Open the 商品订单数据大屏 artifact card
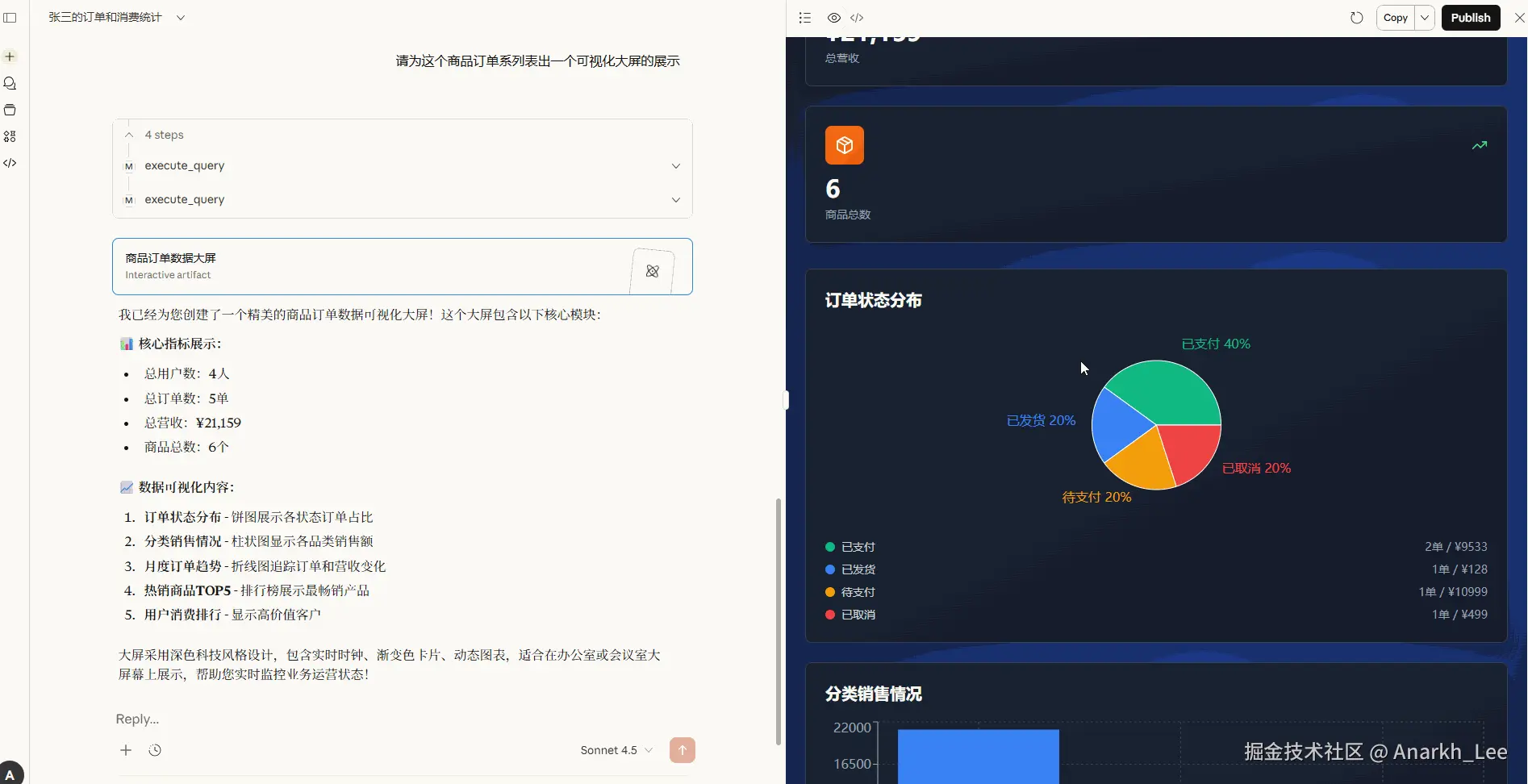The height and width of the screenshot is (784, 1528). (x=403, y=266)
